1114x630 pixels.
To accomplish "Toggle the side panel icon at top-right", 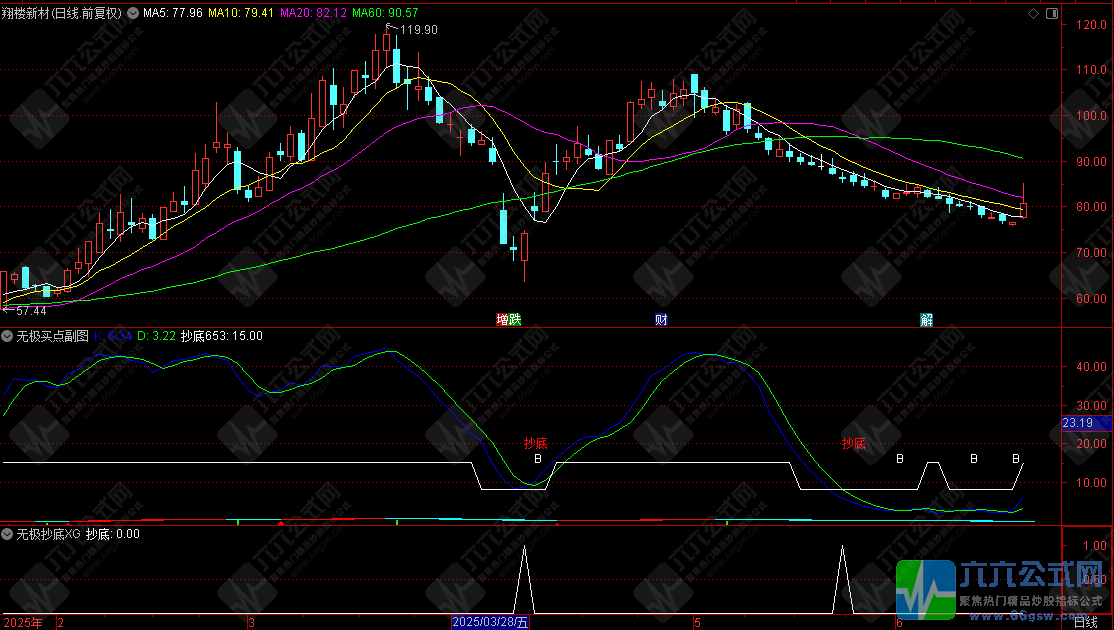I will tap(1050, 14).
